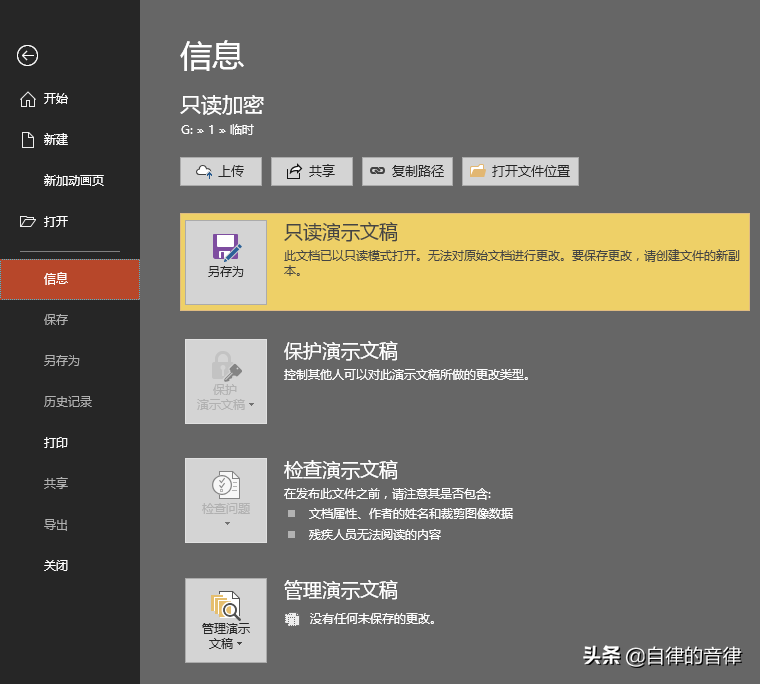The image size is (760, 684).
Task: Click the 信息 page title heading
Action: click(x=212, y=56)
